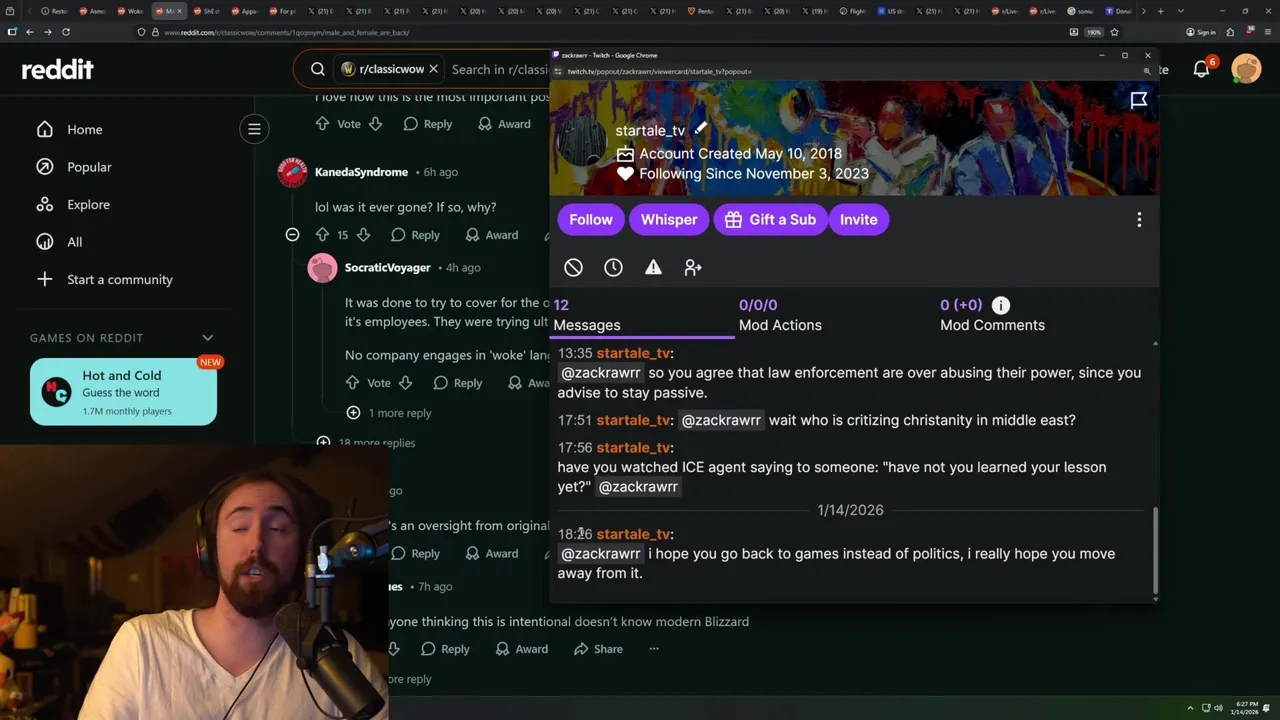The height and width of the screenshot is (720, 1280).
Task: Click the Reddit logo
Action: click(58, 69)
